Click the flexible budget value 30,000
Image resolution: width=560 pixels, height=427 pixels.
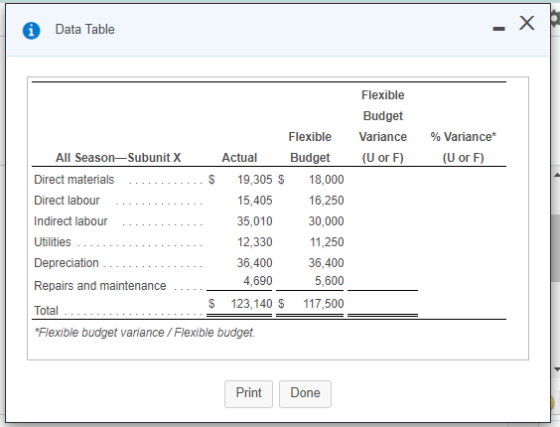pos(326,221)
